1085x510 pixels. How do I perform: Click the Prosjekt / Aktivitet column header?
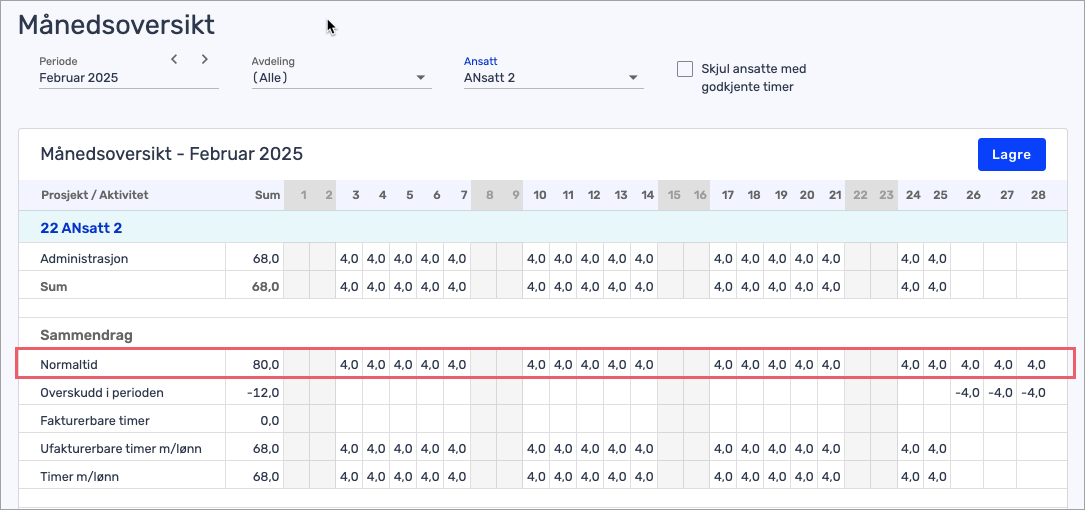click(x=95, y=195)
